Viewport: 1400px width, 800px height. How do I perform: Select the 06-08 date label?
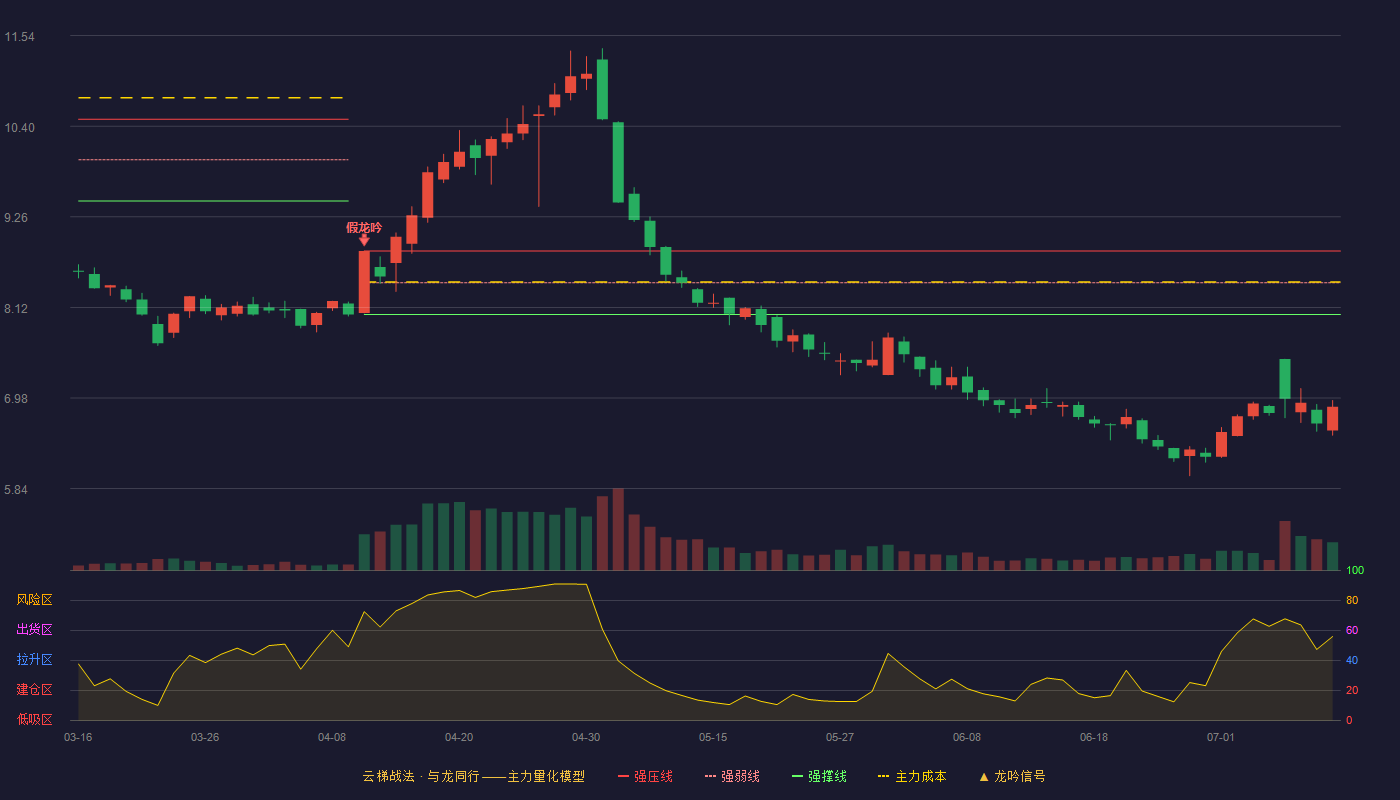tap(967, 737)
